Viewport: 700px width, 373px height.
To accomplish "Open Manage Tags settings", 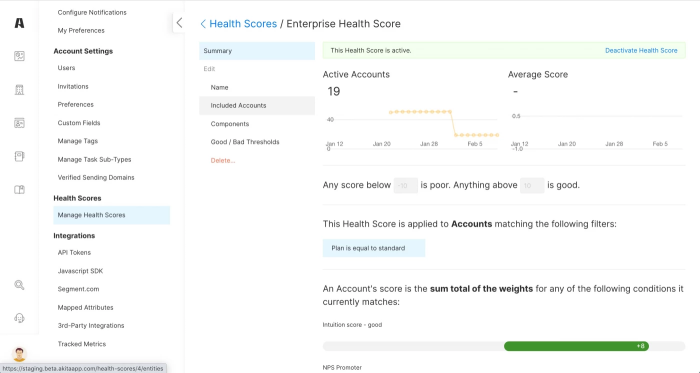I will (x=77, y=141).
